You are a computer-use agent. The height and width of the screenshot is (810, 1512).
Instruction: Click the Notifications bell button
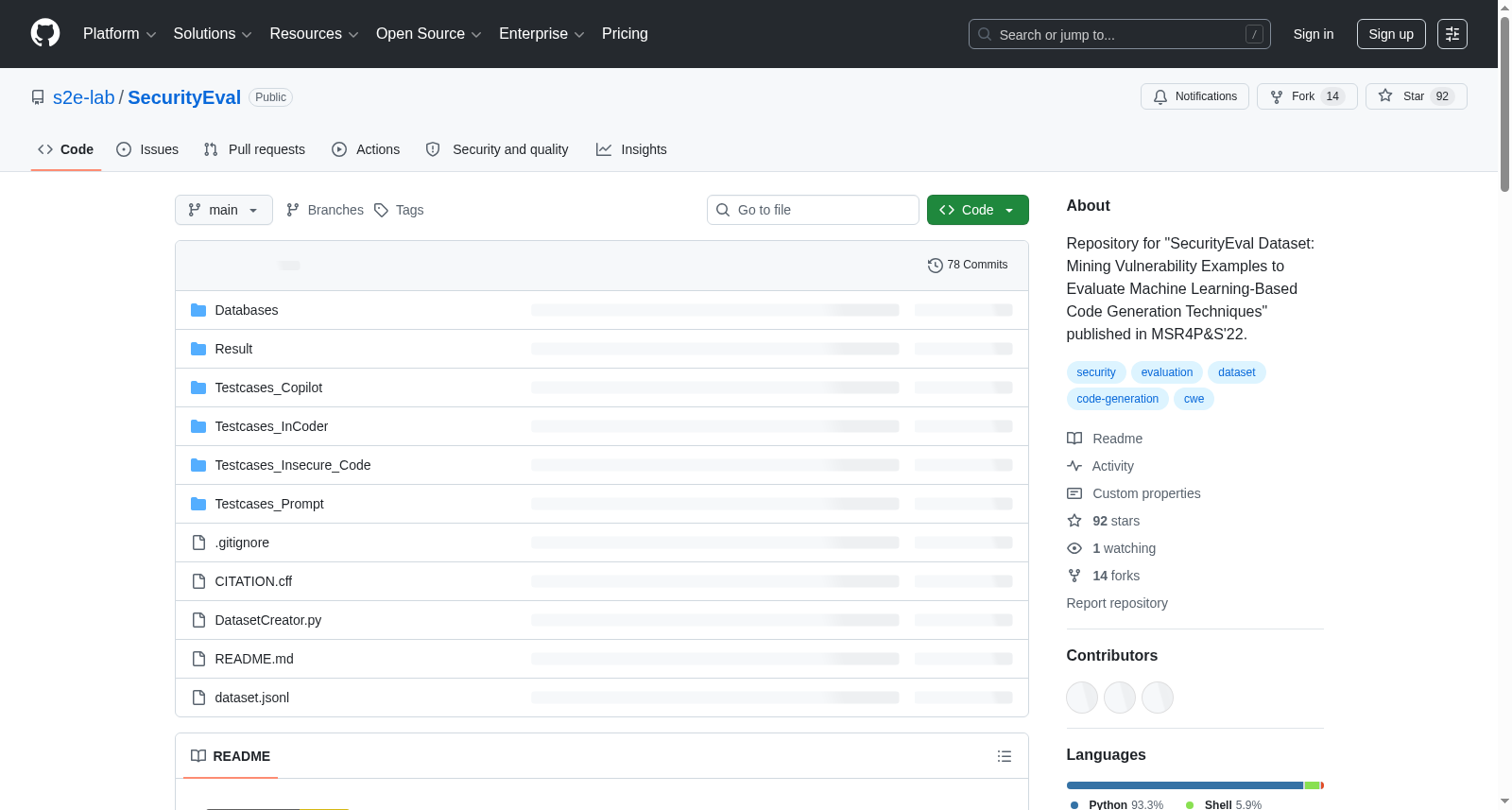click(x=1194, y=96)
